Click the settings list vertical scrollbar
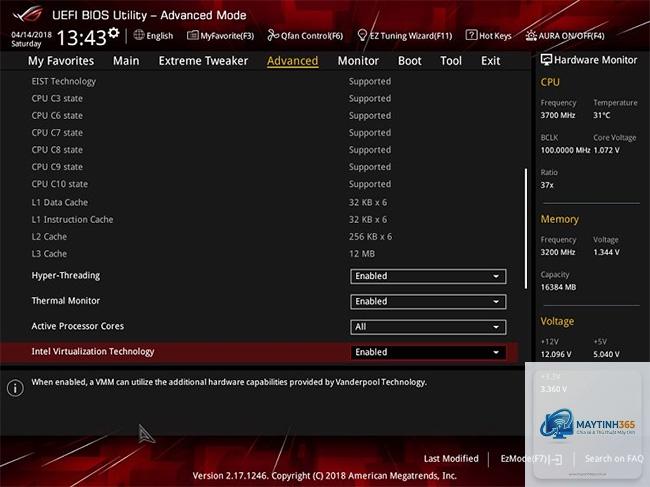This screenshot has width=650, height=487. [x=526, y=228]
